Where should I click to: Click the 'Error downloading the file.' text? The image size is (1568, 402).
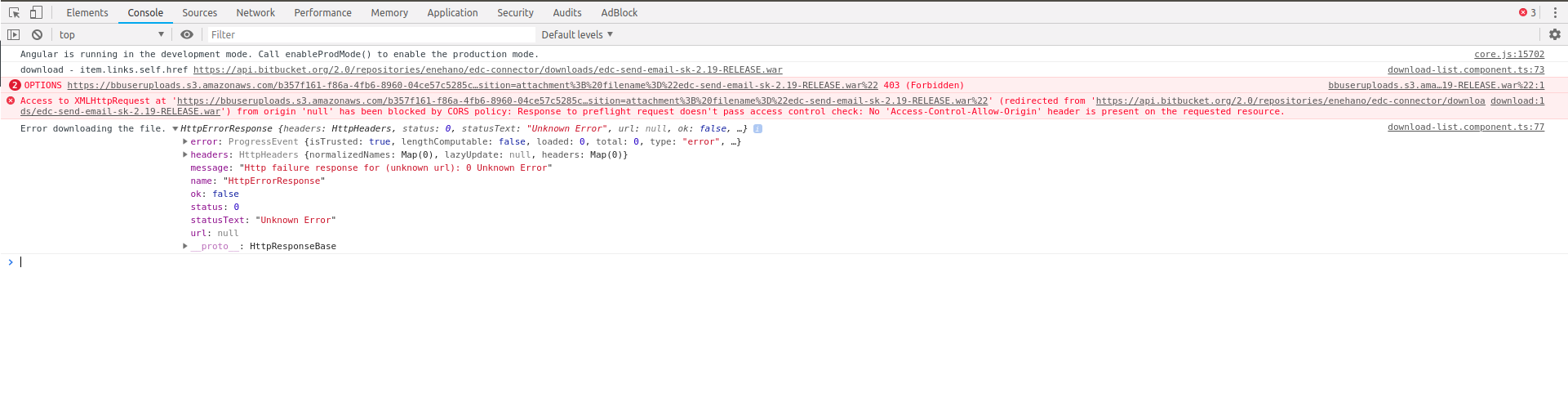pyautogui.click(x=93, y=128)
